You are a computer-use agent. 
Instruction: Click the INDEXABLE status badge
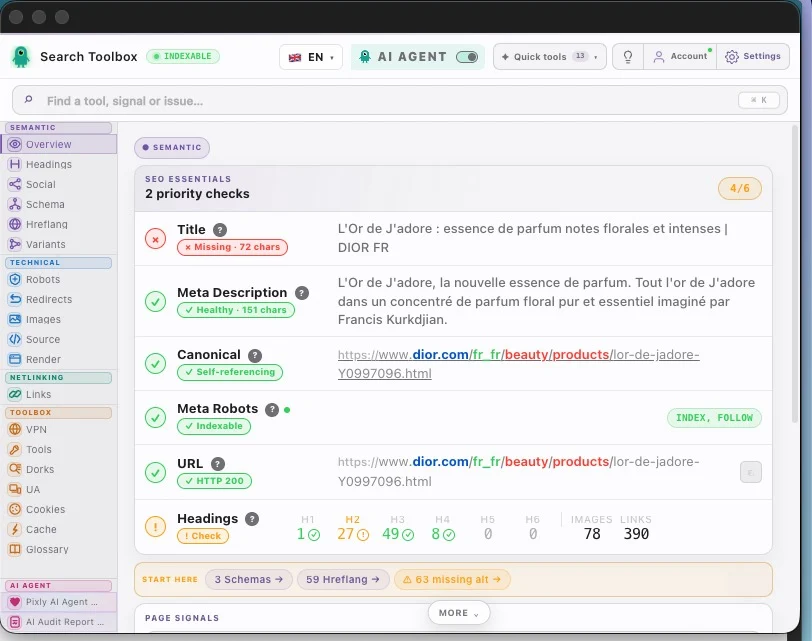(x=183, y=56)
